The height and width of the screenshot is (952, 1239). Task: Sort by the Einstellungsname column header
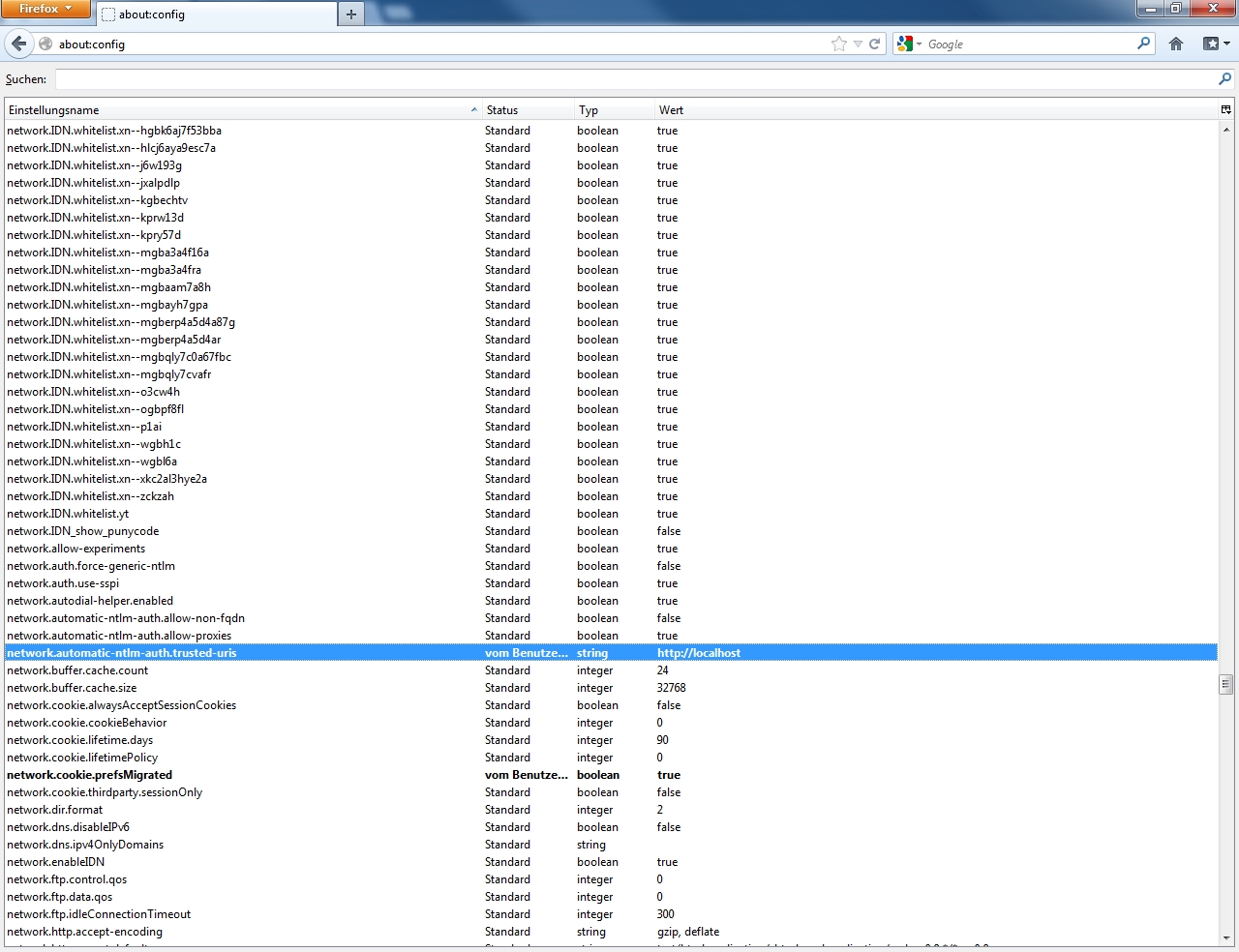pos(237,110)
